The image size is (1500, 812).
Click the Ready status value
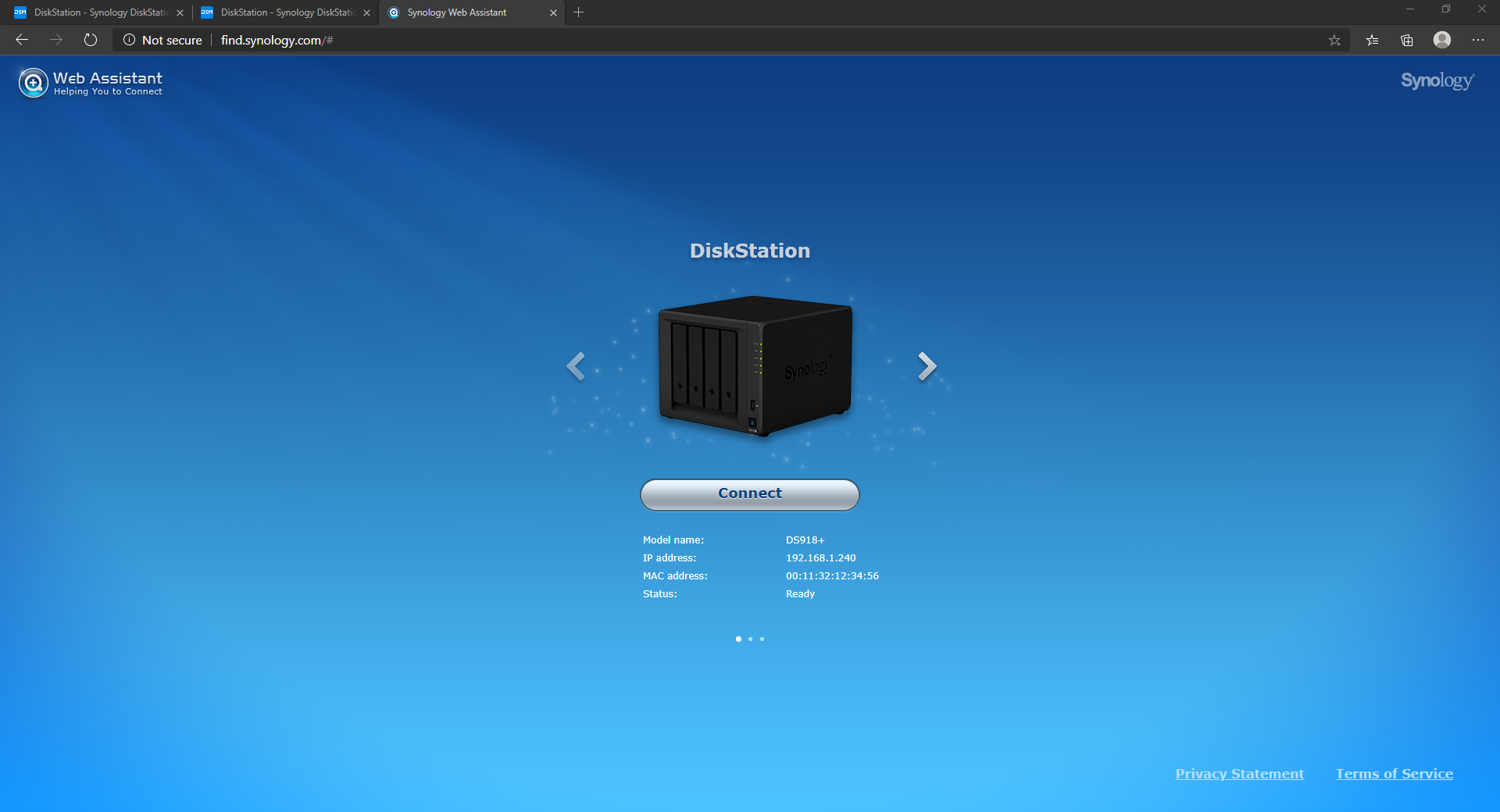pyautogui.click(x=800, y=594)
